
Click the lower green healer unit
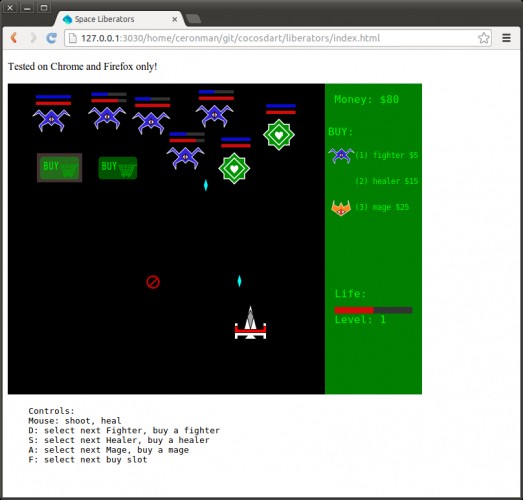coord(234,168)
